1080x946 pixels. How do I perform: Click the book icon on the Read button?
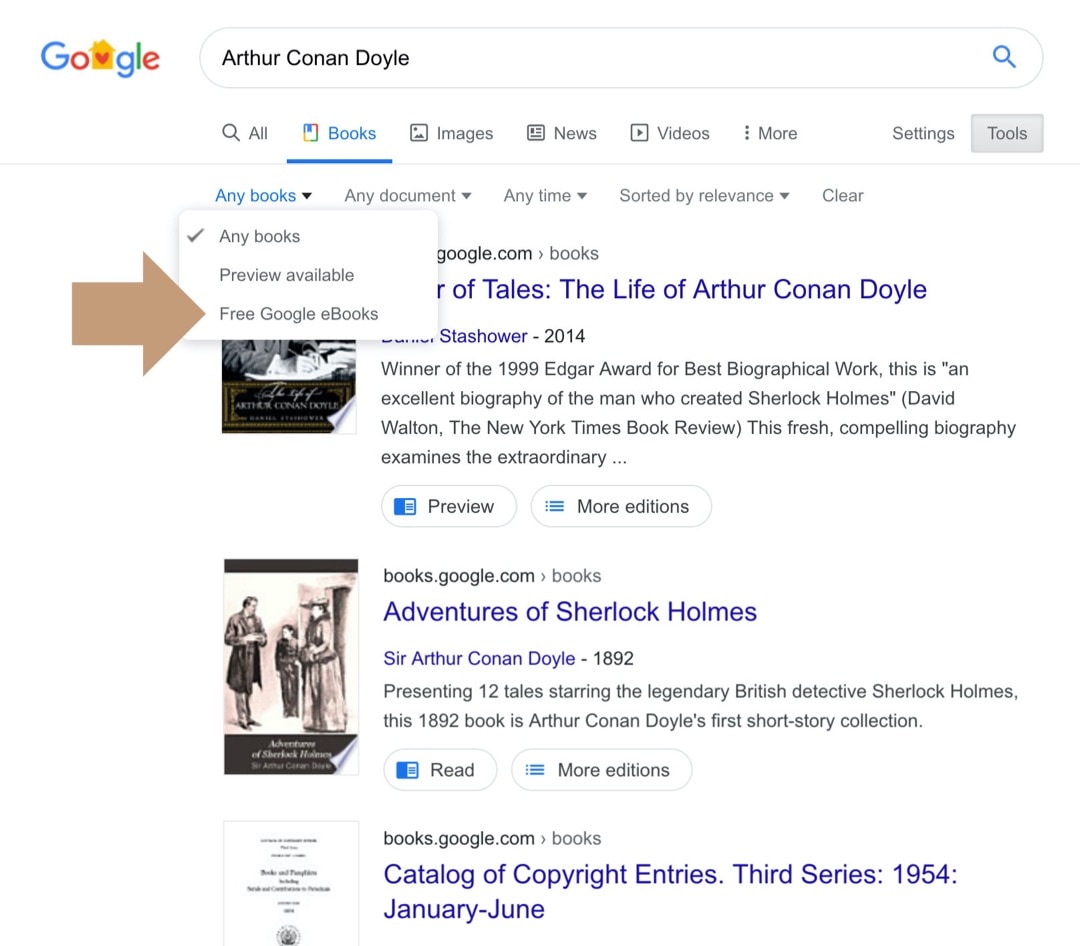coord(408,770)
